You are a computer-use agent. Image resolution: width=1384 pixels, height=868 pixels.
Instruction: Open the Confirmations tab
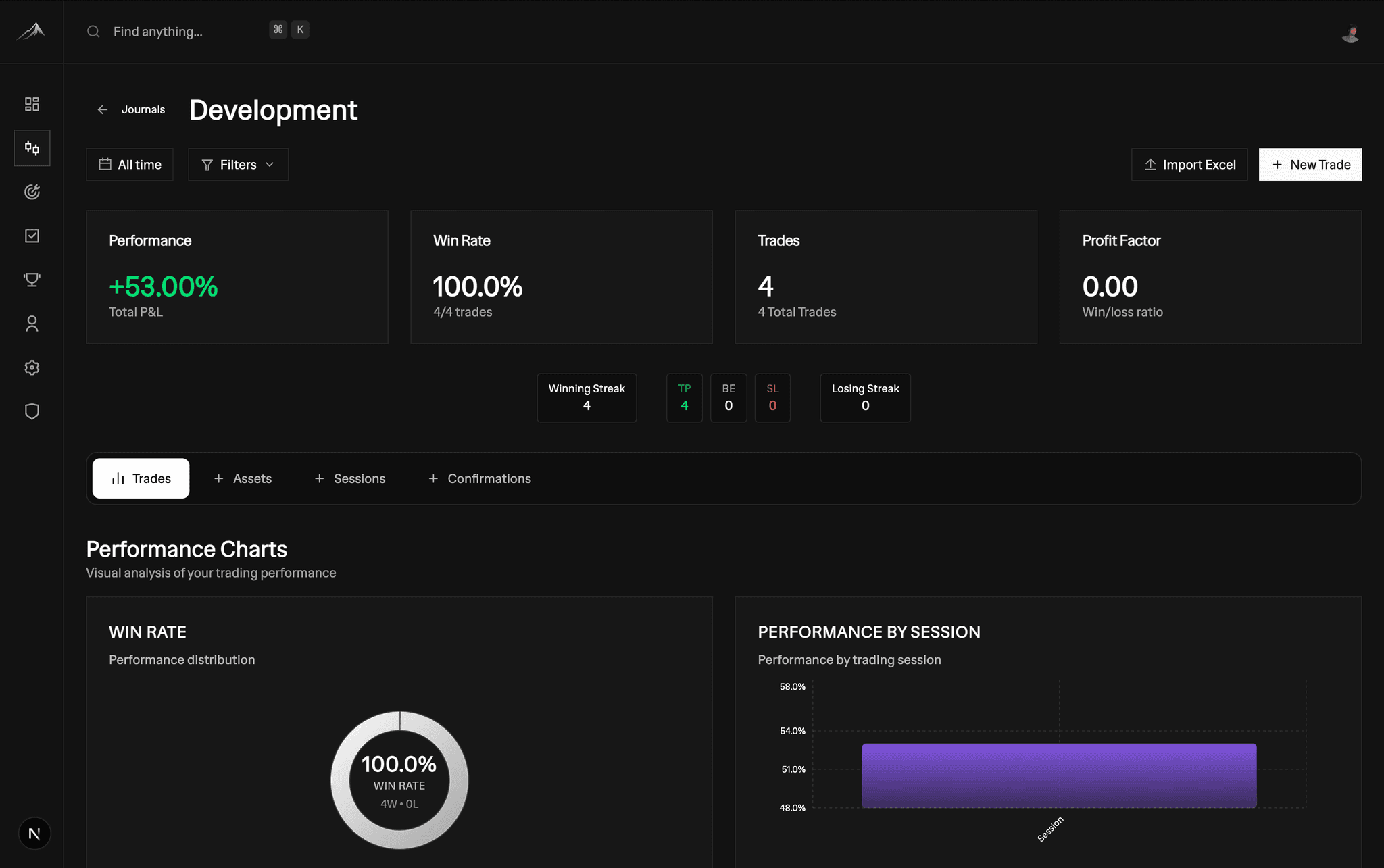tap(480, 478)
